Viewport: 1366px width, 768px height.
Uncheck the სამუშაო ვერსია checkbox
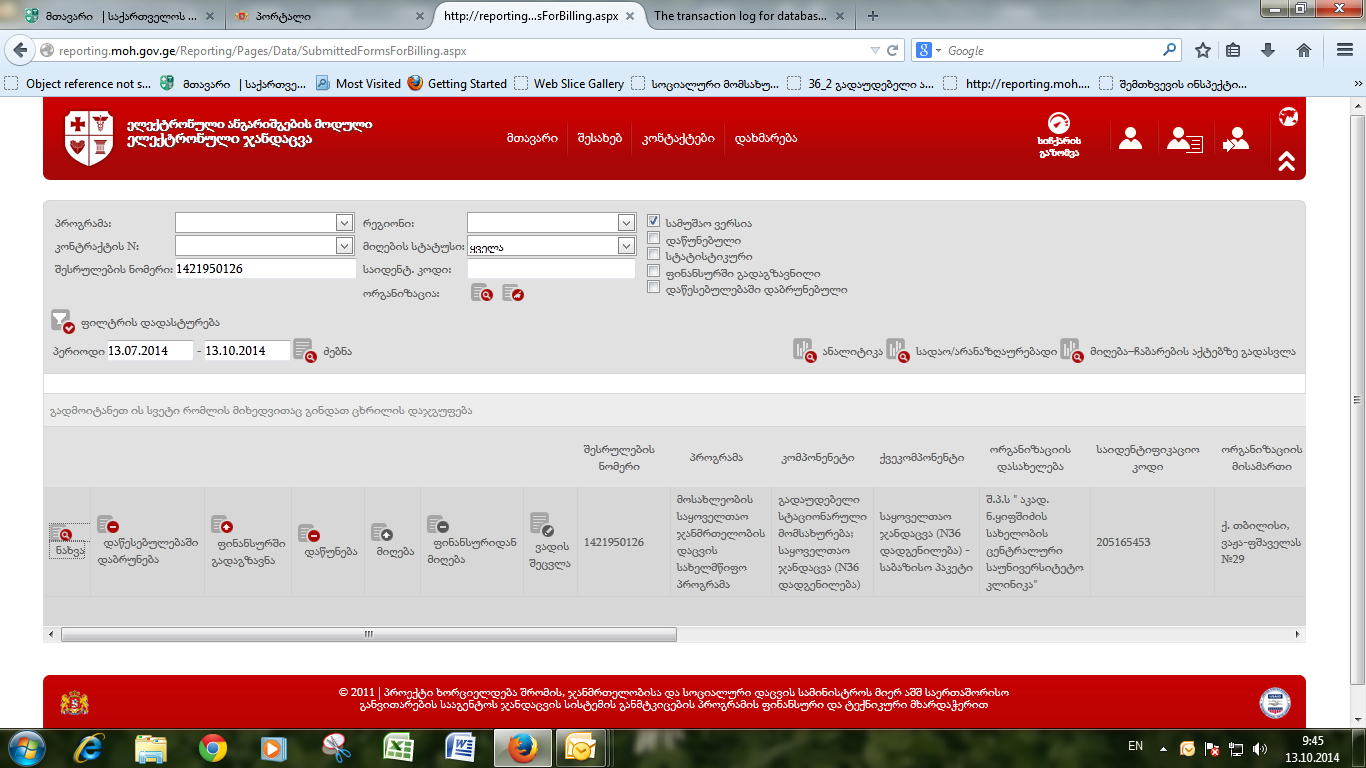click(x=653, y=222)
